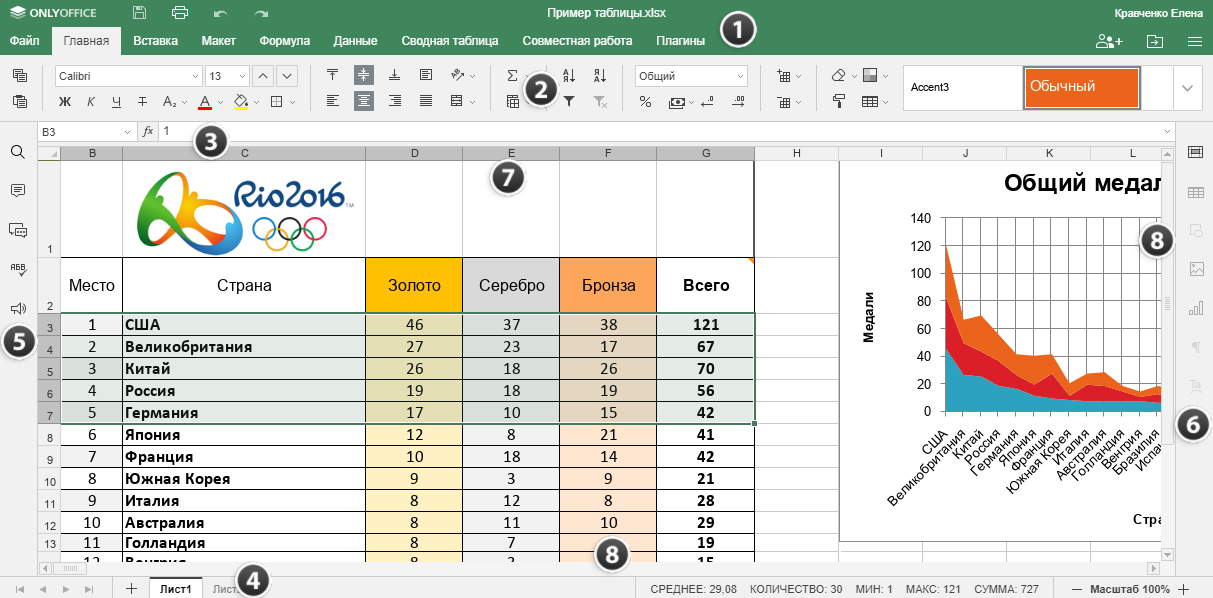The height and width of the screenshot is (598, 1213).
Task: Click the Copy icon in the toolbar
Action: 20,76
